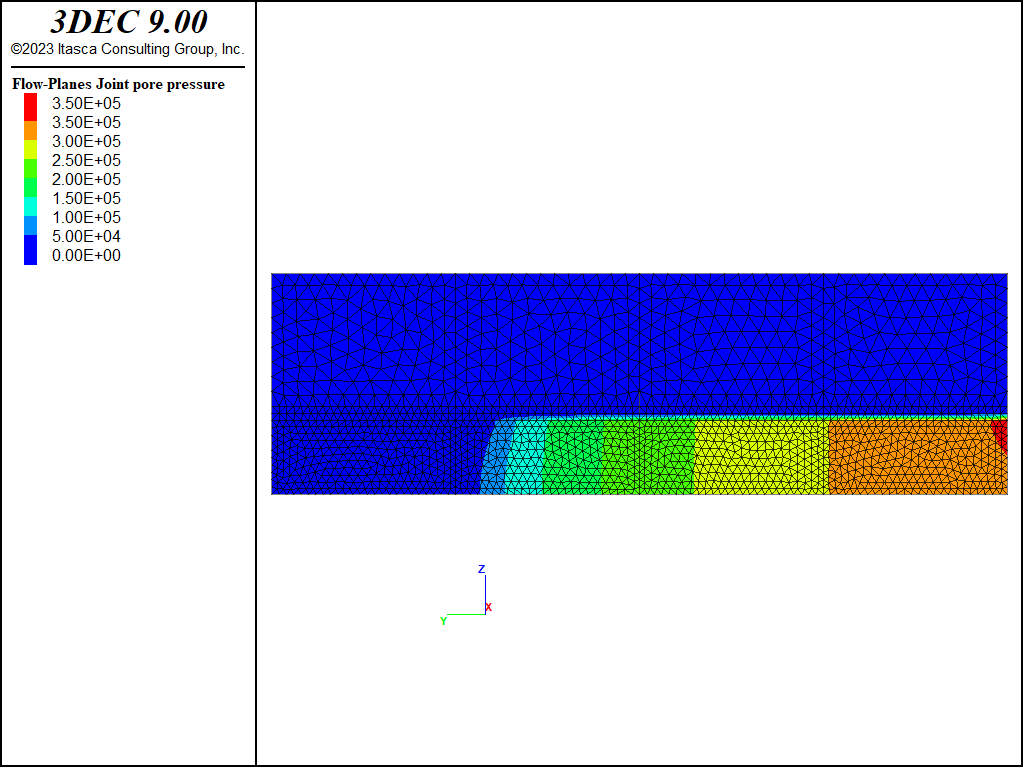Select the Flow-Planes Joint pore pressure heading
Viewport: 1024px width, 768px height.
118,84
